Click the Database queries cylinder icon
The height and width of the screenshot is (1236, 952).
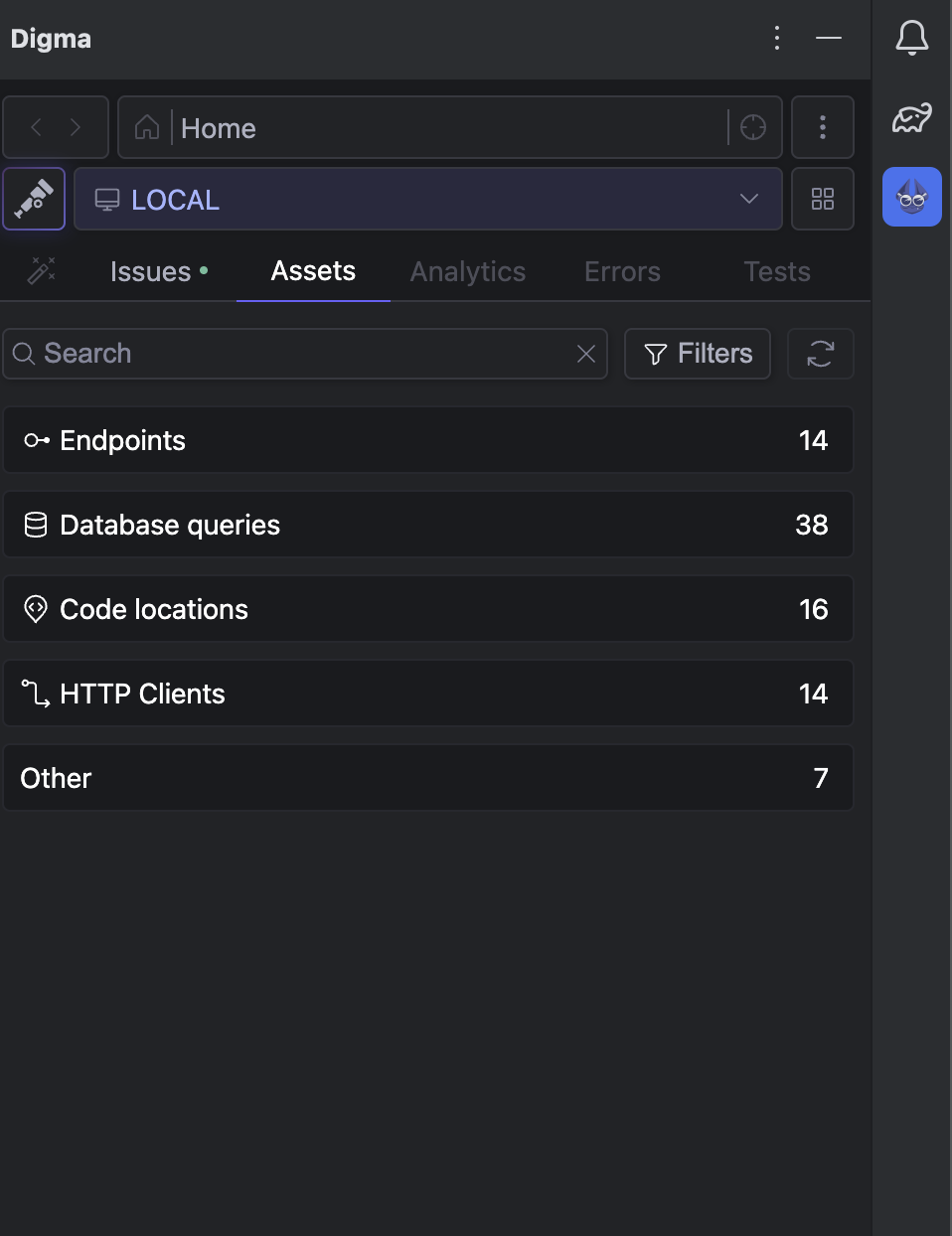(36, 525)
